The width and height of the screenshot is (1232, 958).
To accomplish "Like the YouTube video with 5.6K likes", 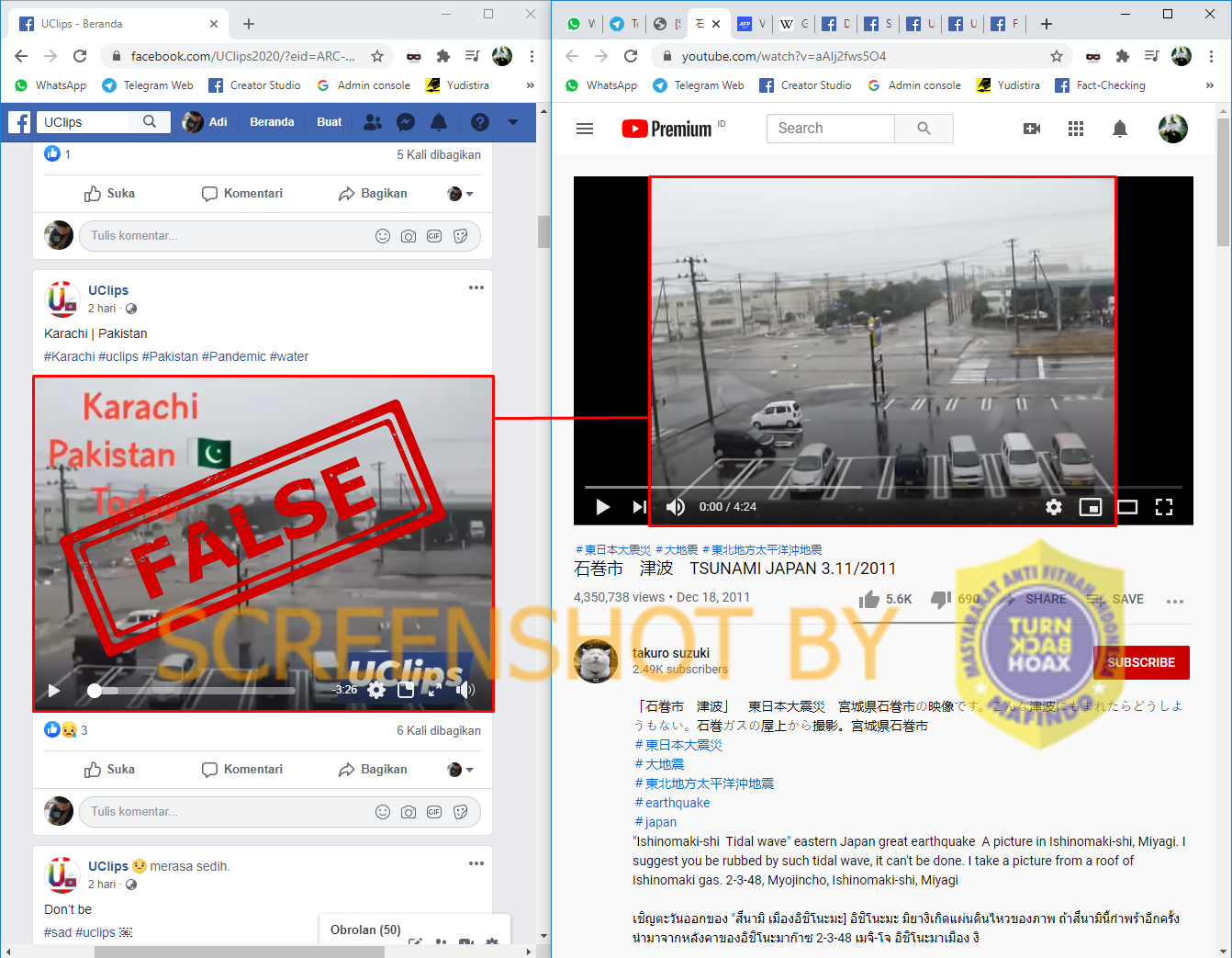I will pyautogui.click(x=869, y=600).
